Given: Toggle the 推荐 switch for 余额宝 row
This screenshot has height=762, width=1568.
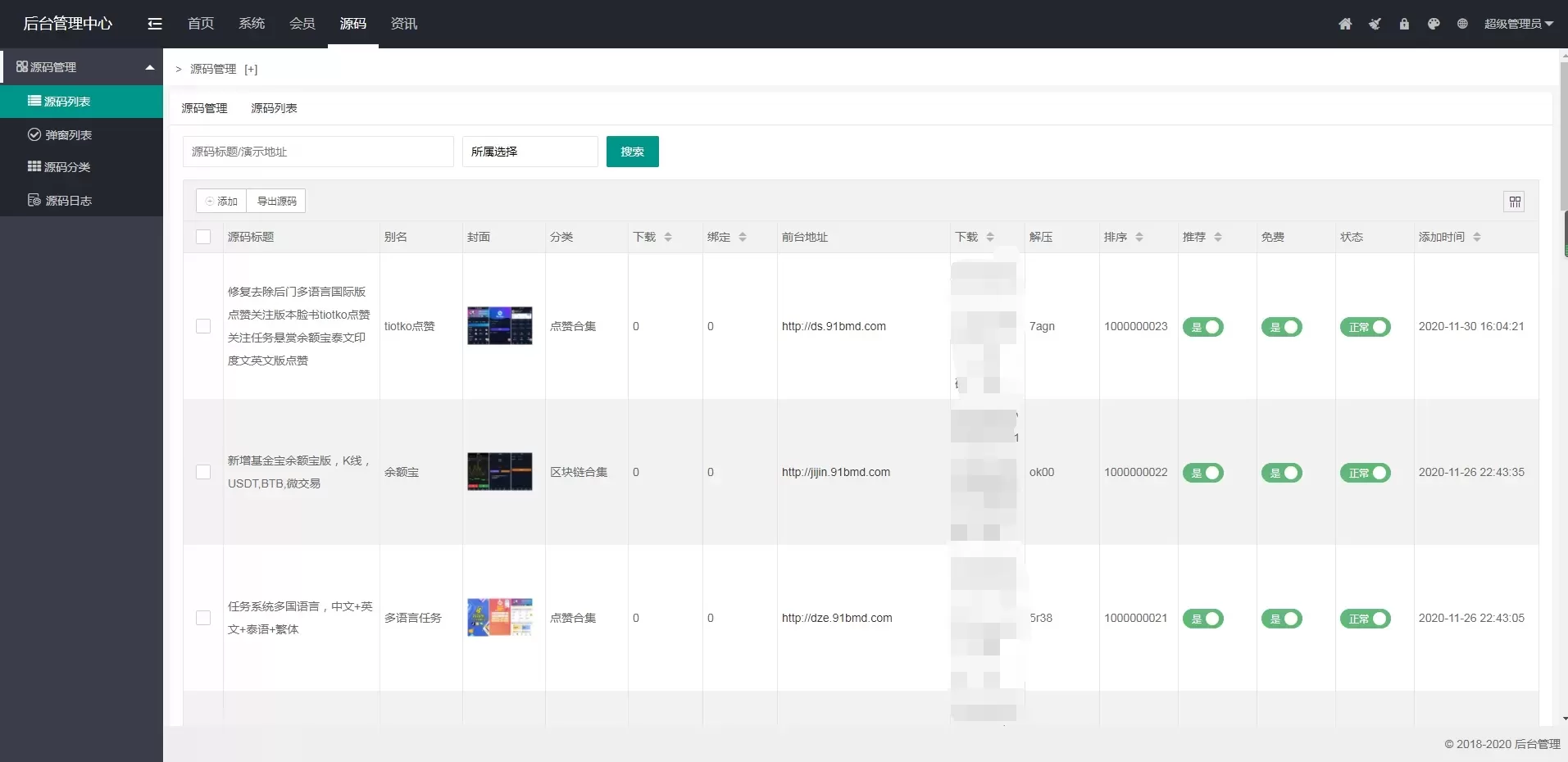Looking at the screenshot, I should pos(1202,473).
